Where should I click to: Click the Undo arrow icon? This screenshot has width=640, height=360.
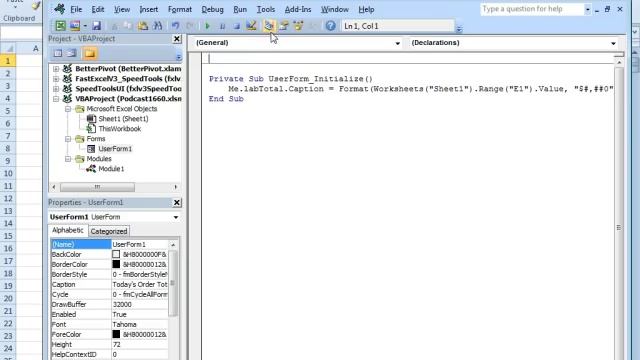[x=176, y=26]
